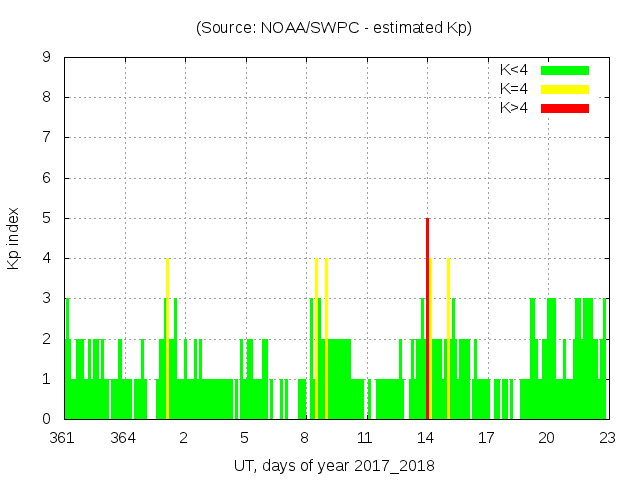Screen dimensions: 640x480
Task: Click the 'UT, days of year 2017_2018' axis title
Action: click(334, 466)
